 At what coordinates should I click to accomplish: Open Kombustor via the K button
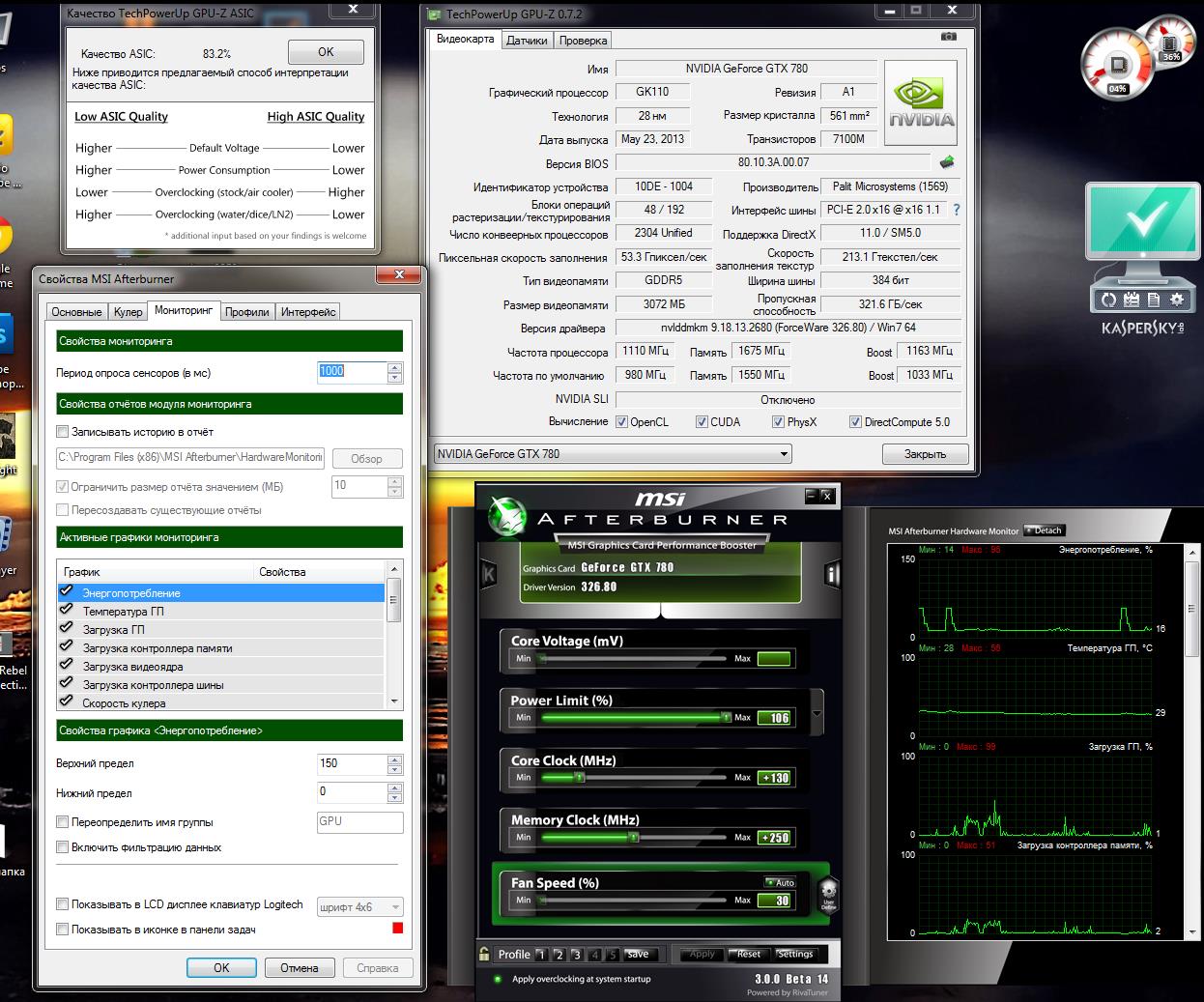(489, 575)
